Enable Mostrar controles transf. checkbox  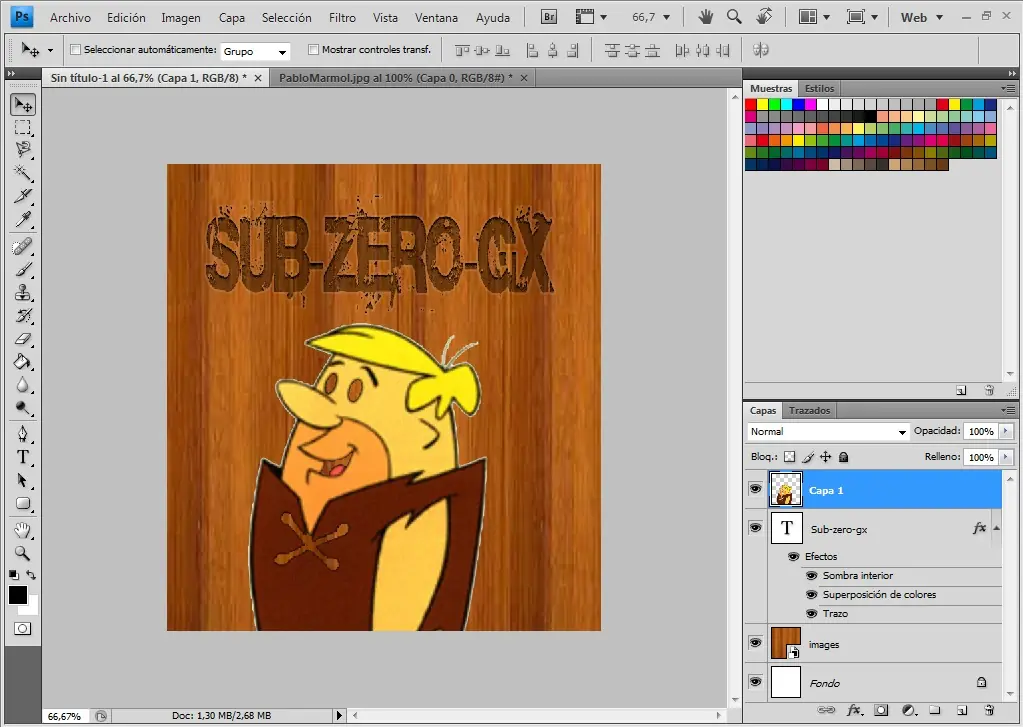click(313, 50)
